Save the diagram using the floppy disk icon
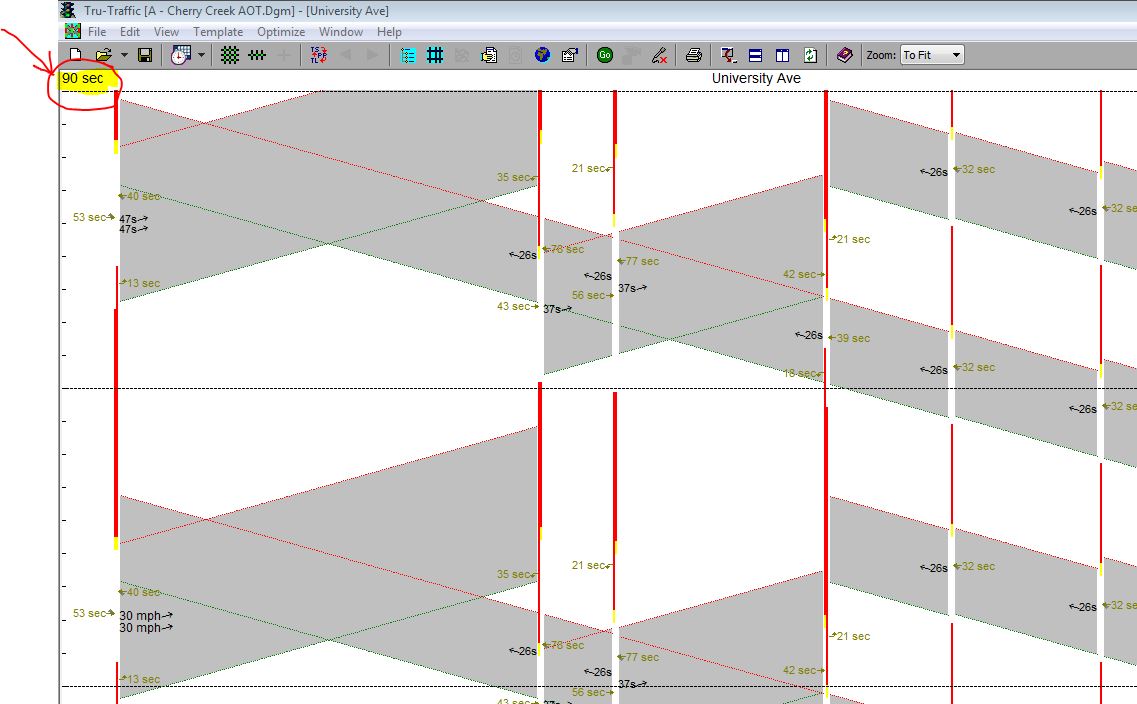 click(x=145, y=55)
